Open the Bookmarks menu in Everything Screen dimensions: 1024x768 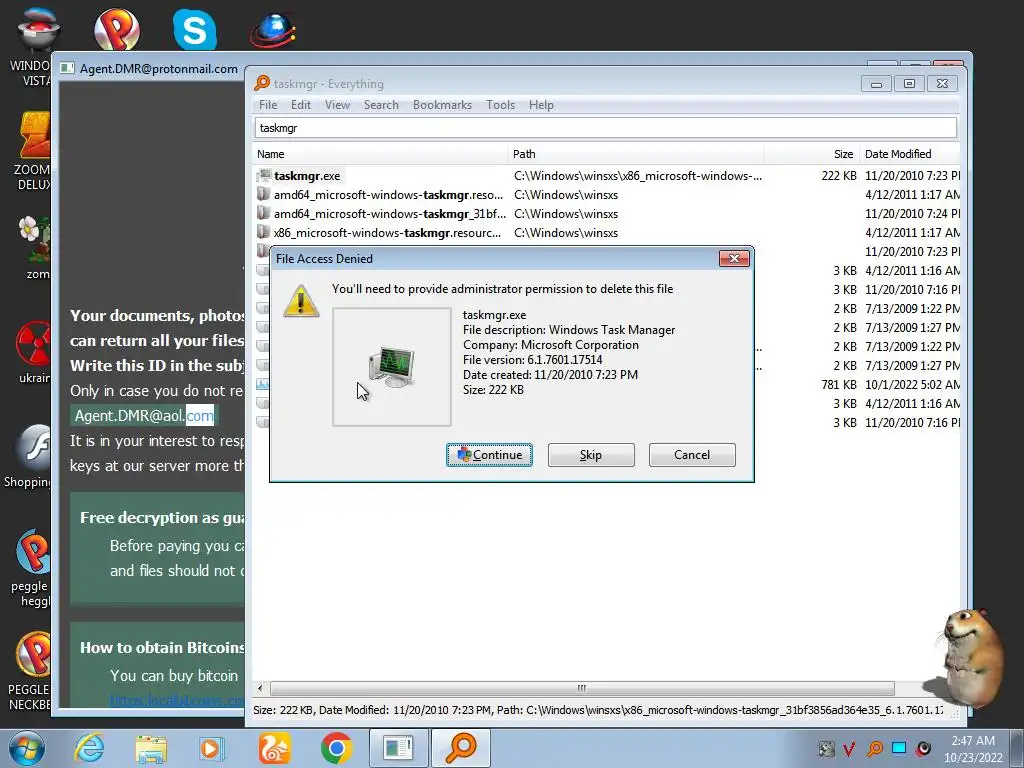[x=442, y=104]
